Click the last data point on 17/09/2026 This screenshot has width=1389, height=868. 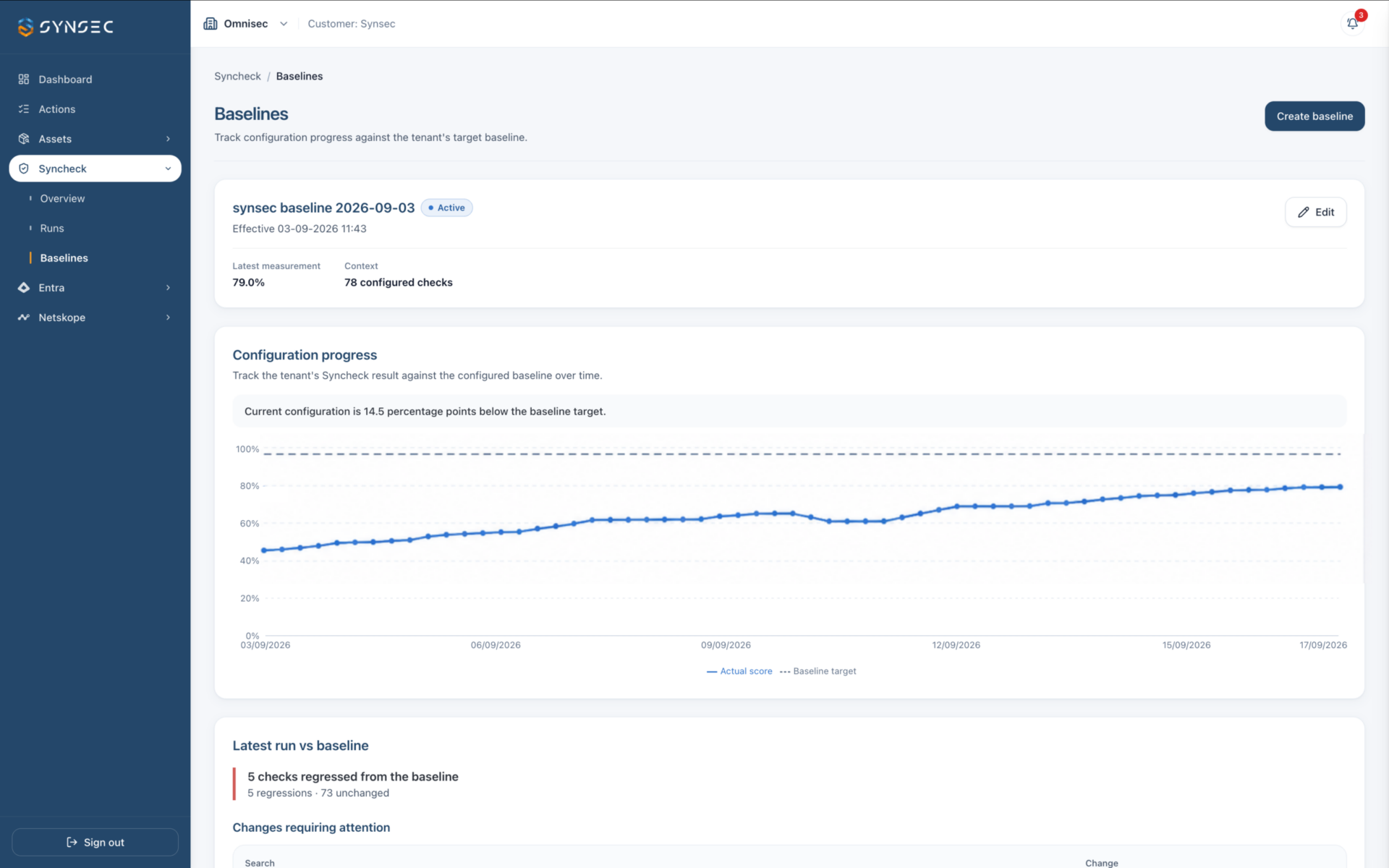click(x=1340, y=487)
